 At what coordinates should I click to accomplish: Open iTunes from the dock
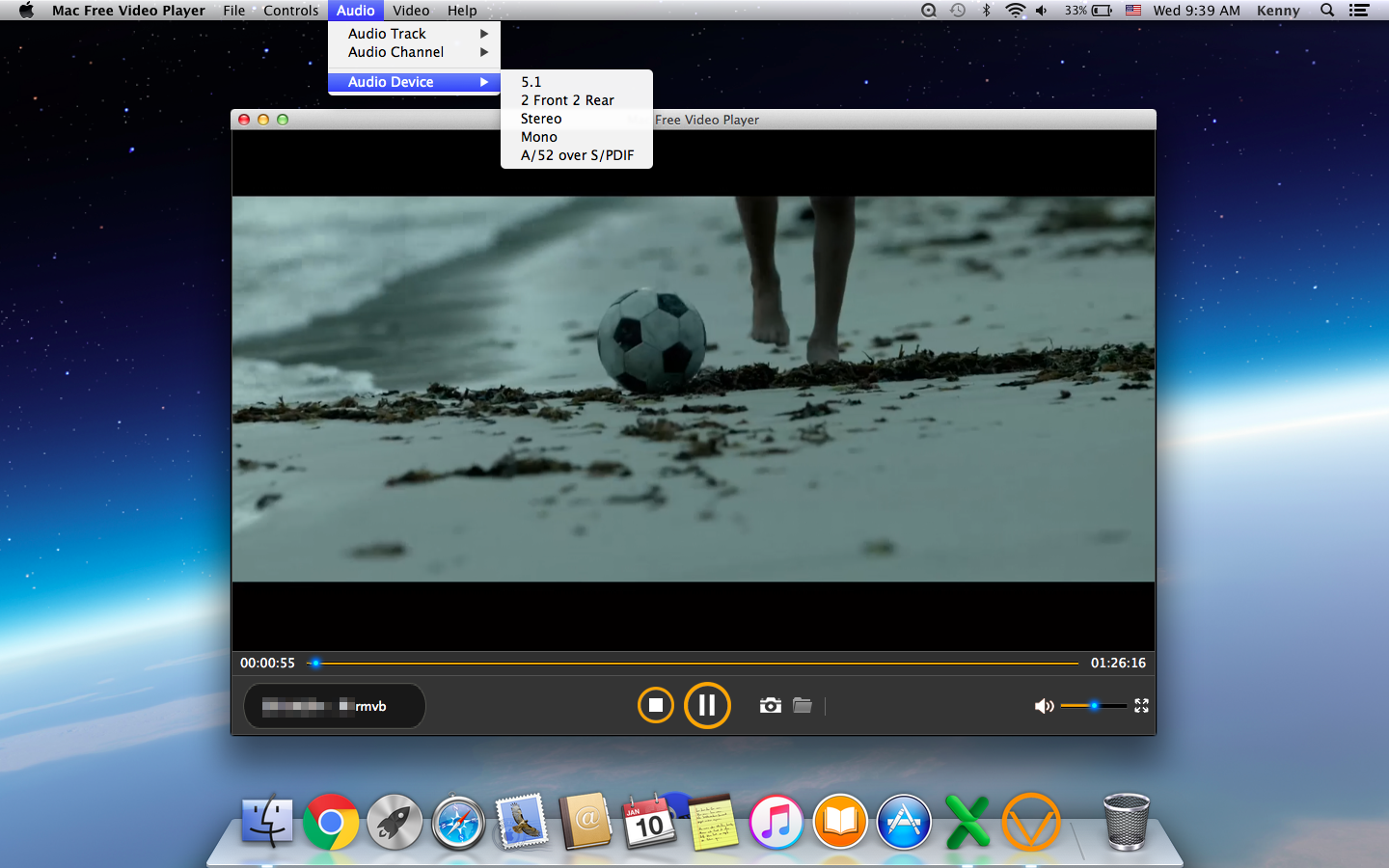click(x=776, y=822)
